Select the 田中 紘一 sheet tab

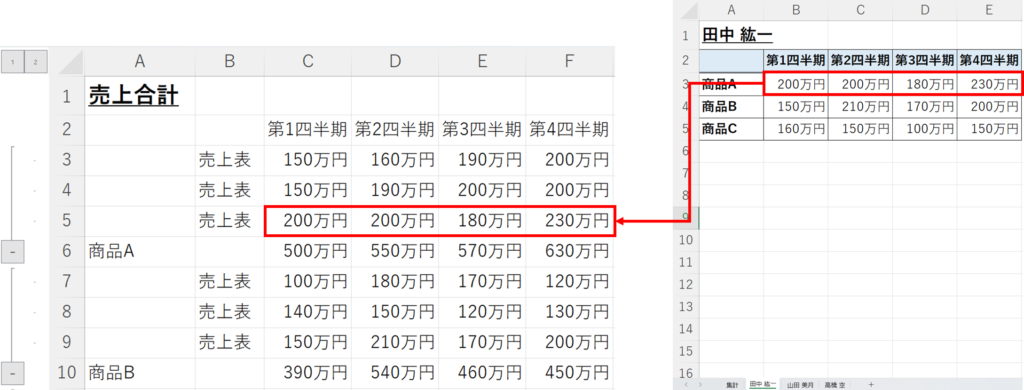pos(763,385)
